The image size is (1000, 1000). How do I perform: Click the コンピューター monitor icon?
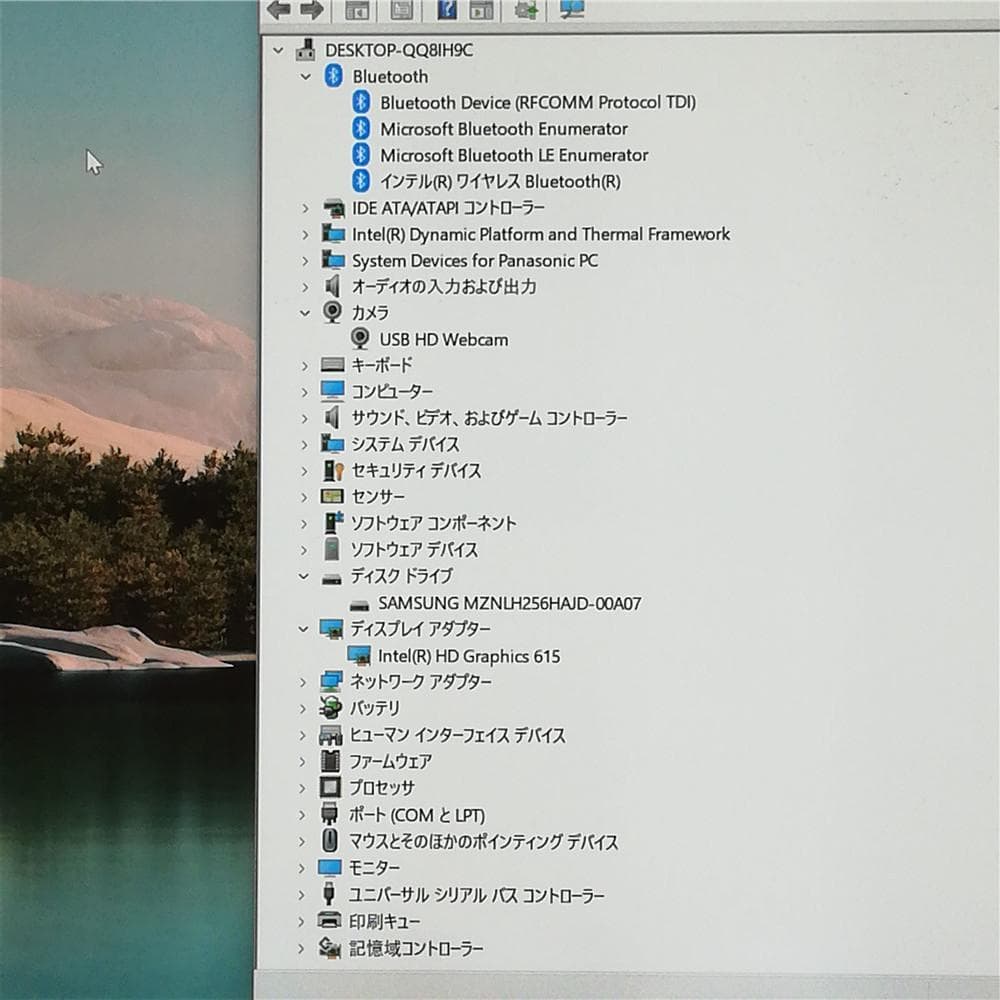coord(333,391)
